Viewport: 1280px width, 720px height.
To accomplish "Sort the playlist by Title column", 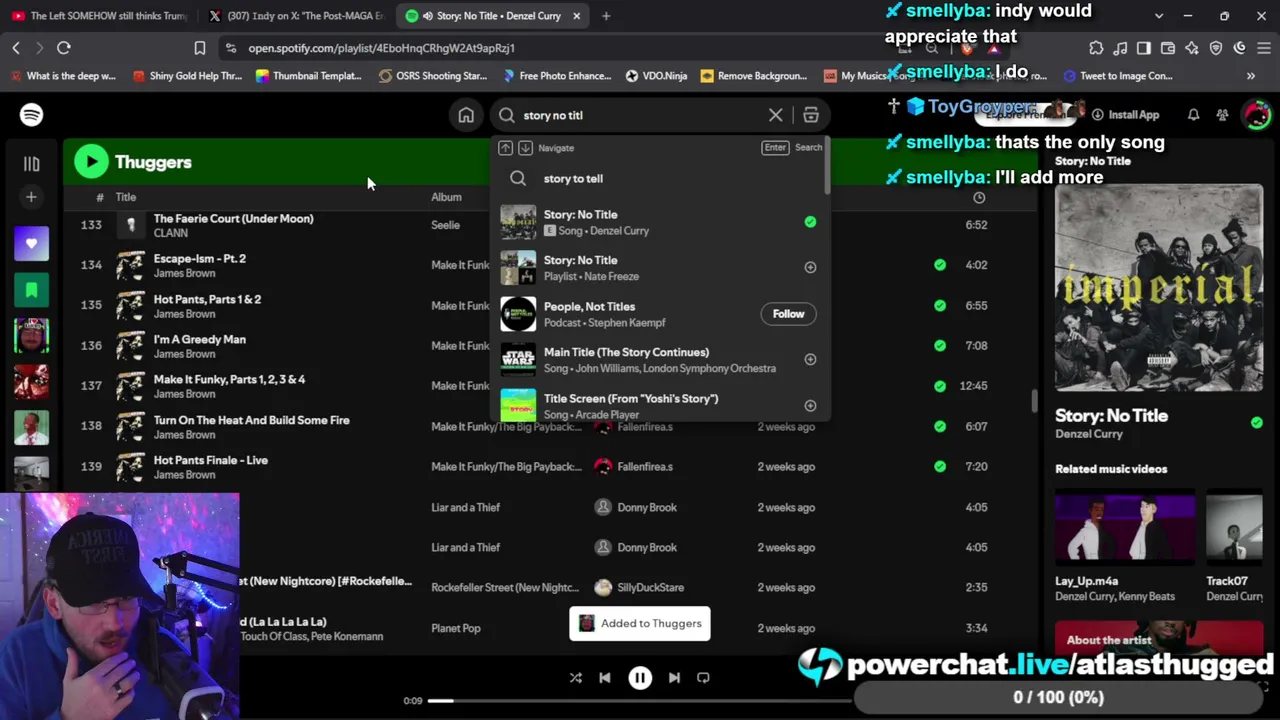I will click(125, 197).
